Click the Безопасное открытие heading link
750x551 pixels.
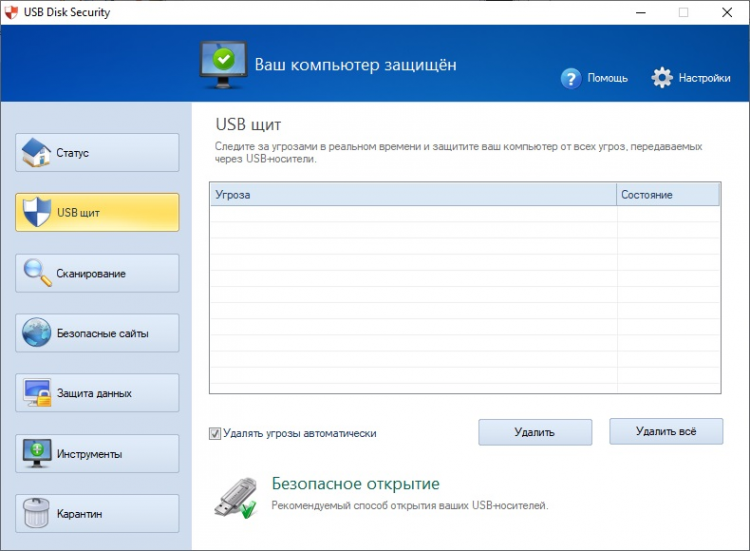355,484
